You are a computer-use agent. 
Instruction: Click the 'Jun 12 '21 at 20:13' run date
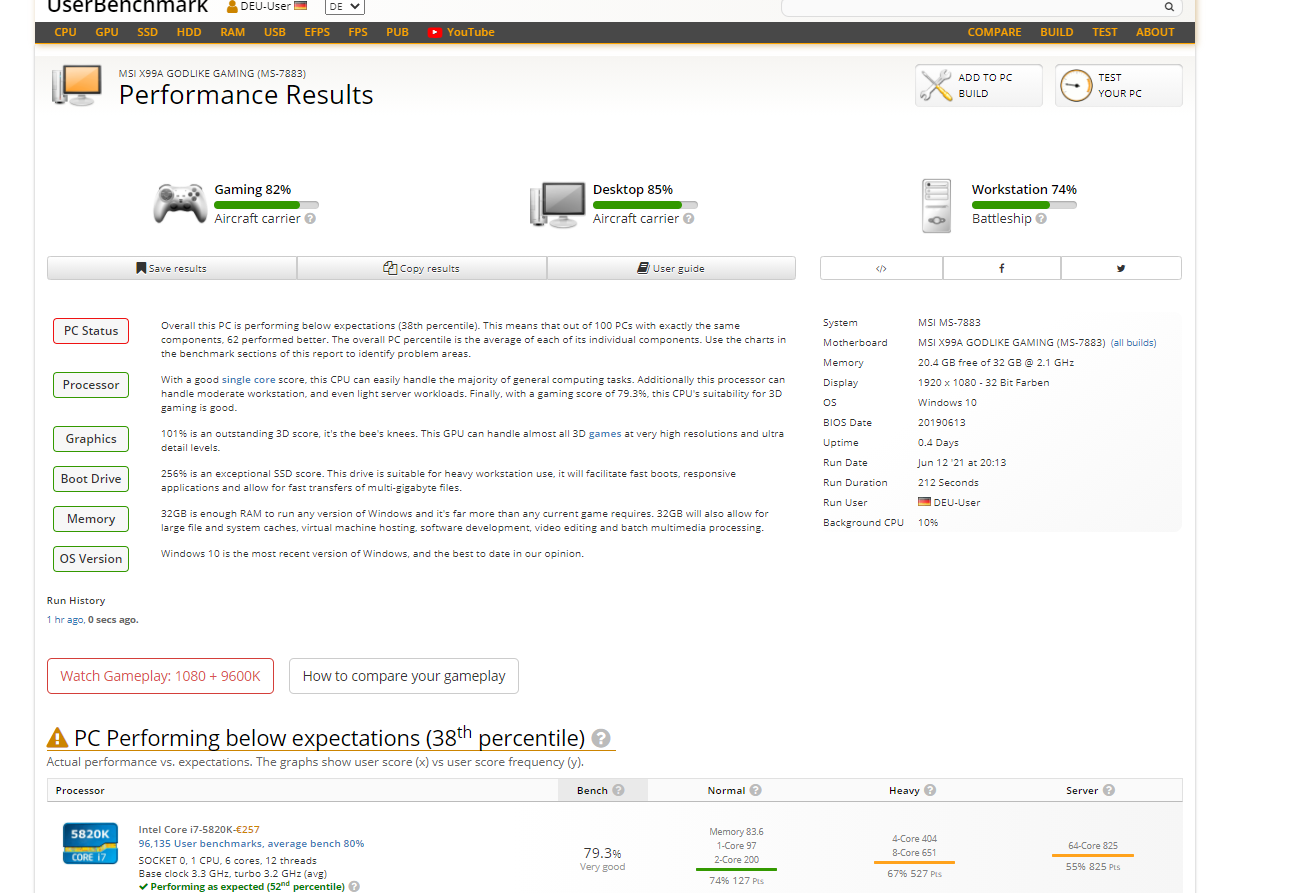962,463
